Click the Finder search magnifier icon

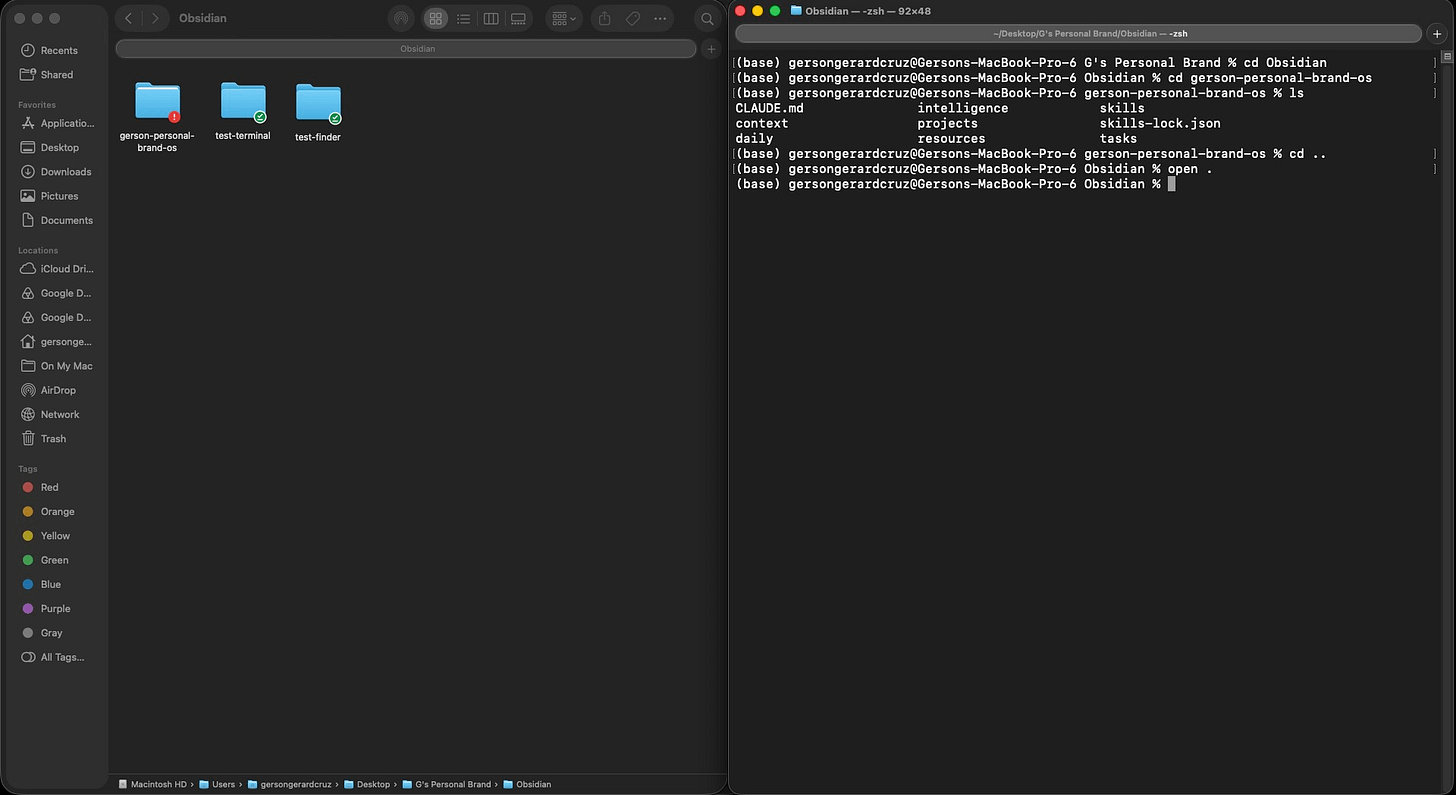click(707, 18)
